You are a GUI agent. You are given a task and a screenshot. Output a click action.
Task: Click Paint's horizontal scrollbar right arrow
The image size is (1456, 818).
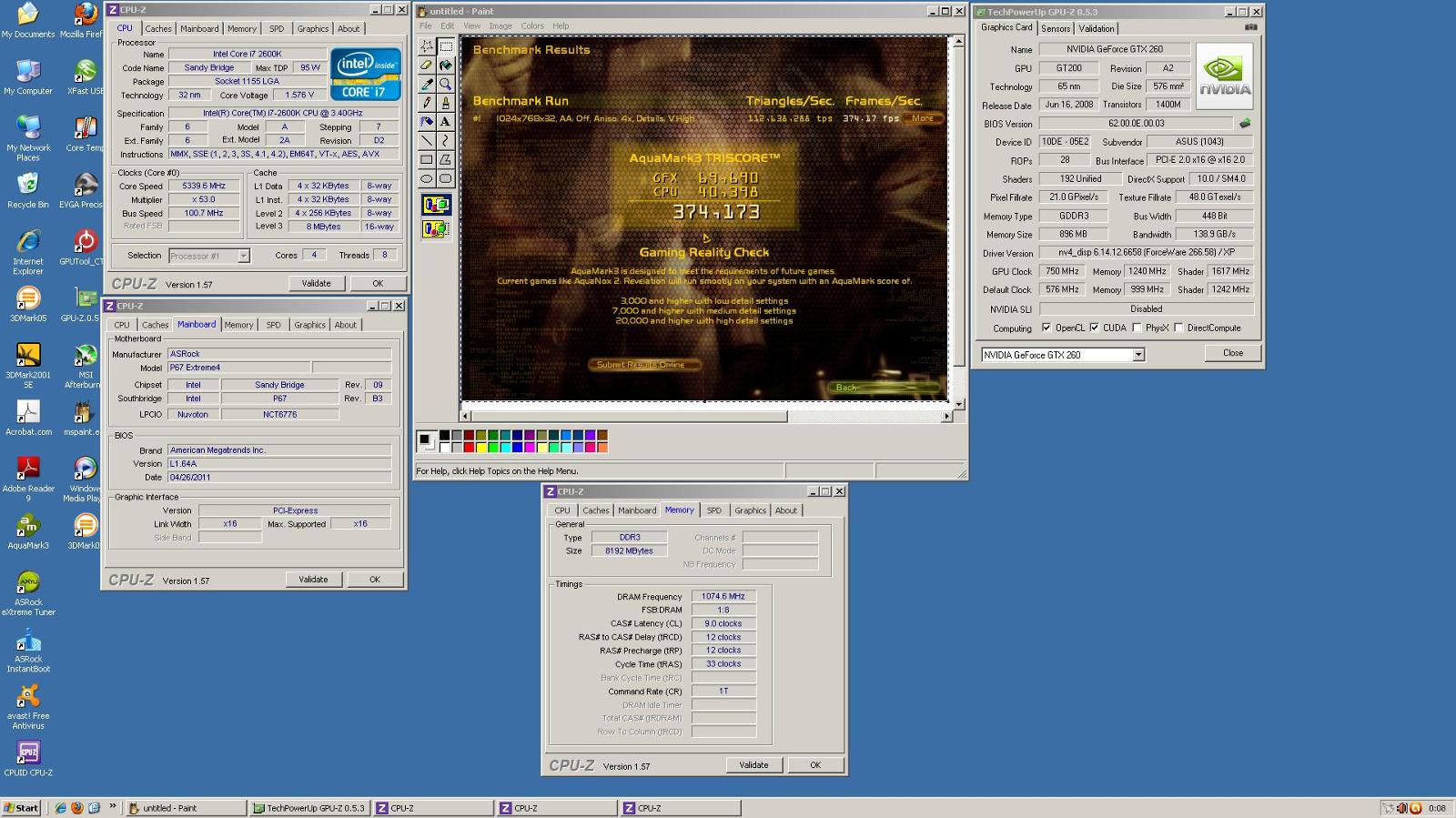pyautogui.click(x=946, y=417)
